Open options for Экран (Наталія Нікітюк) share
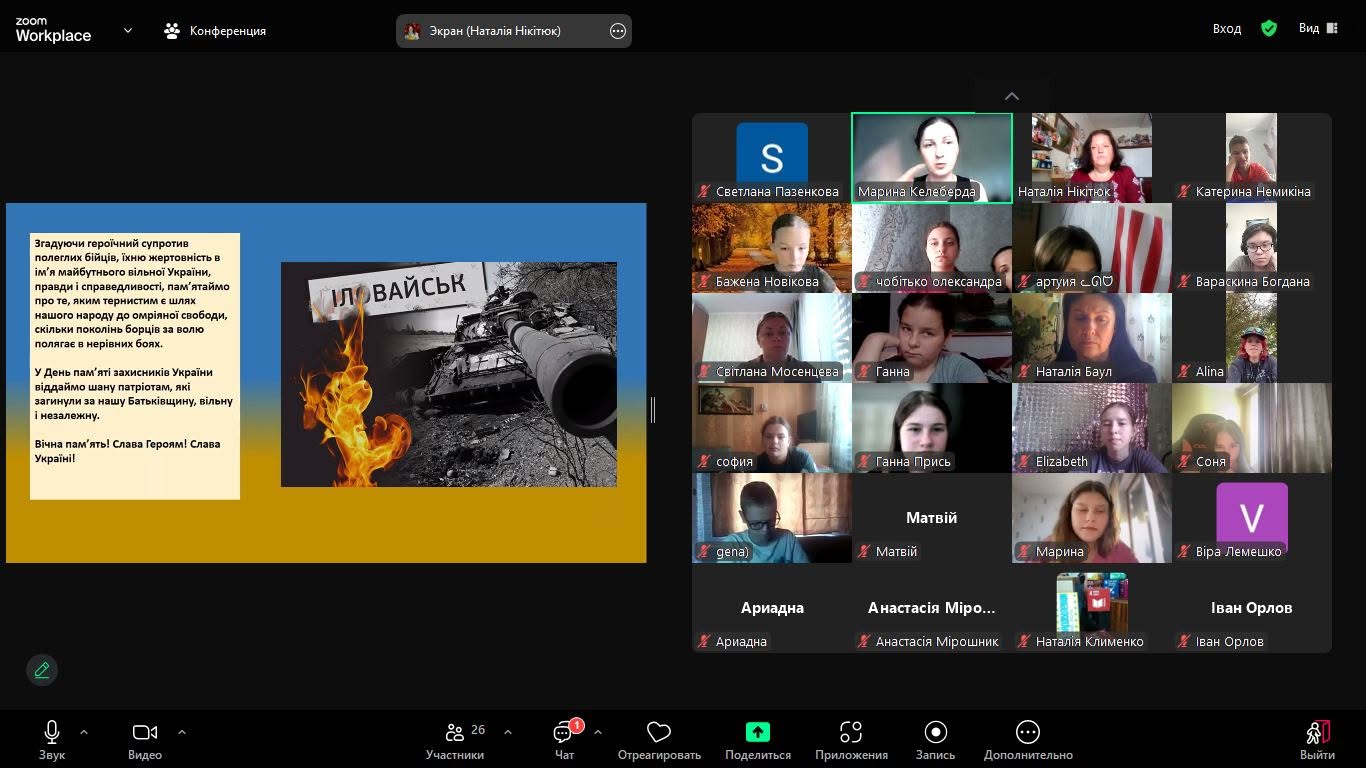The height and width of the screenshot is (768, 1366). tap(618, 31)
